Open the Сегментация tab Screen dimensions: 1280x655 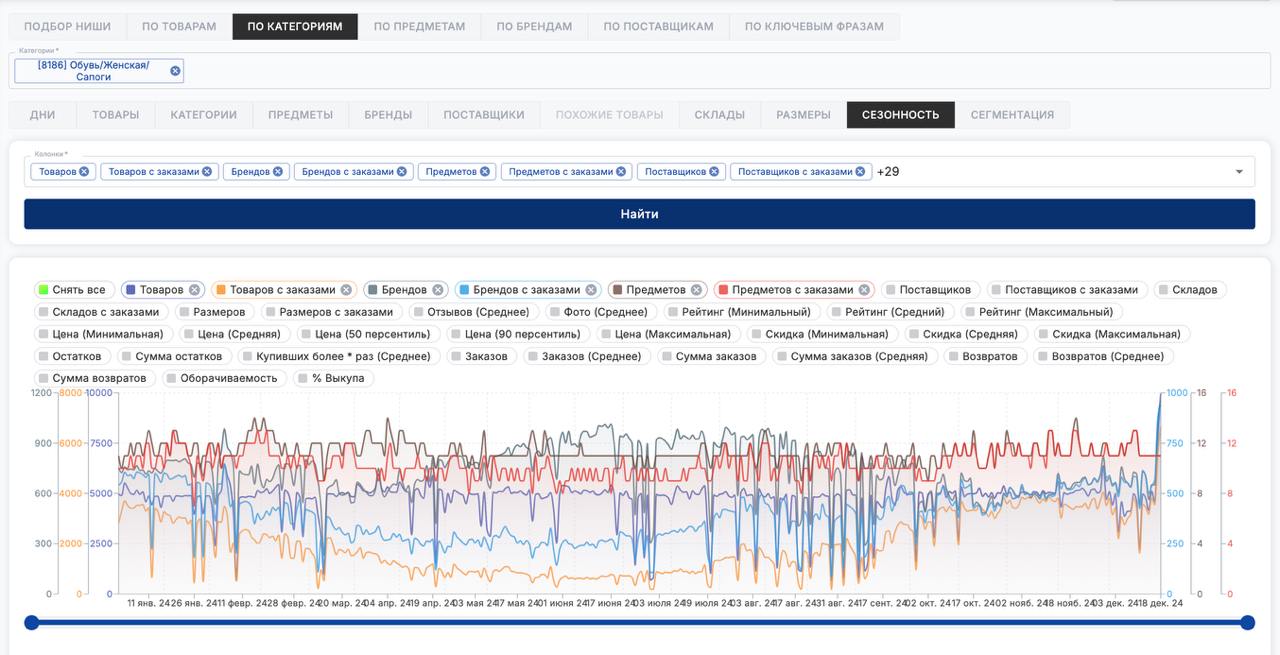coord(1012,115)
